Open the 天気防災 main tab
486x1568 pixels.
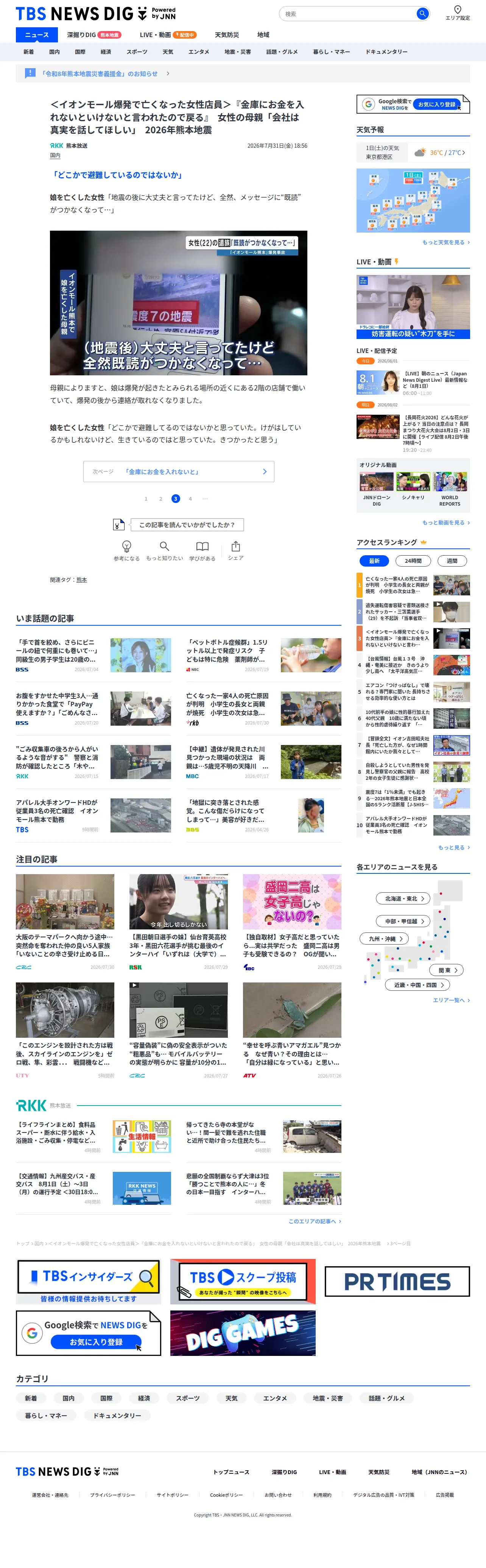227,35
